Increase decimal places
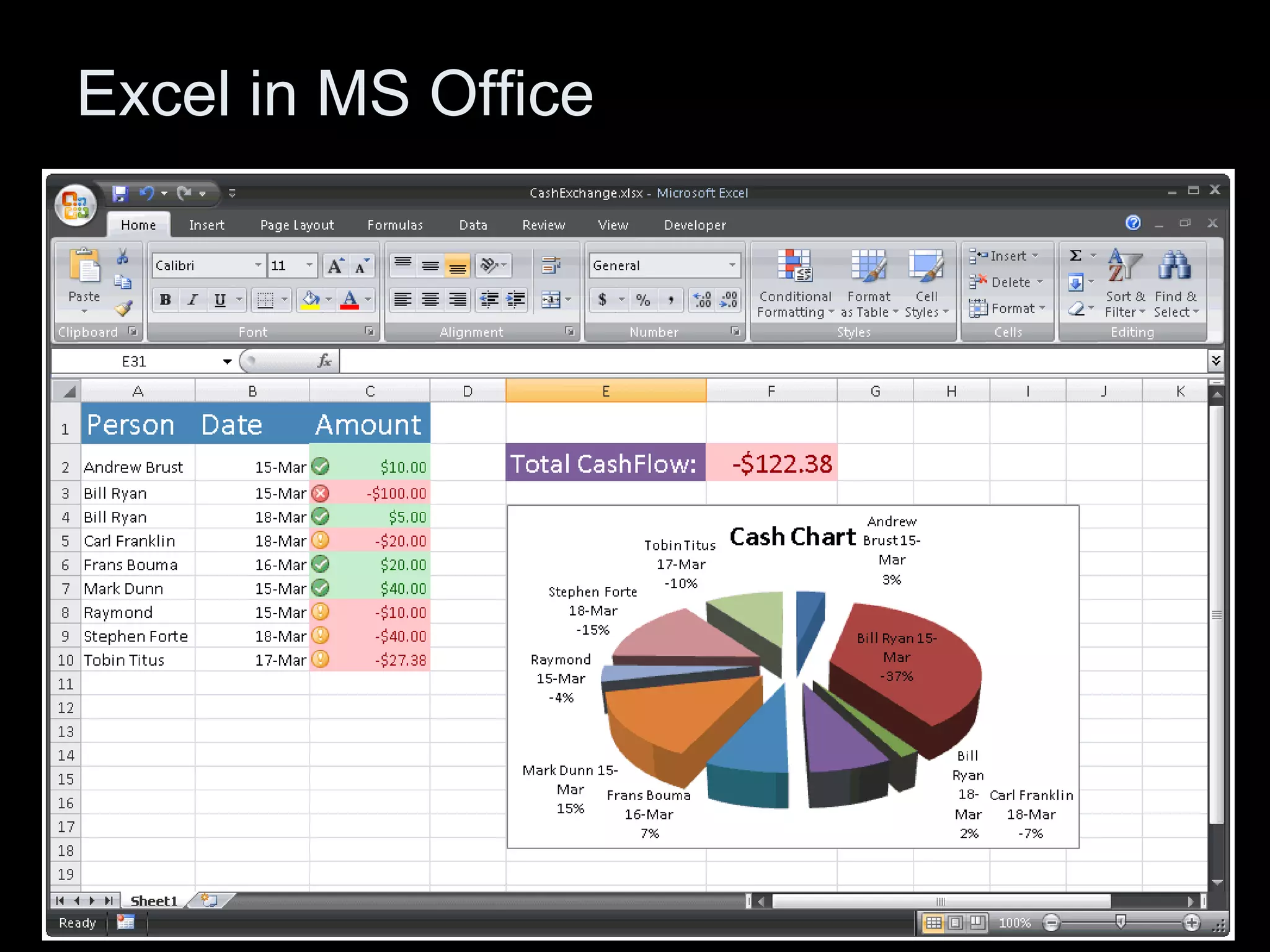The width and height of the screenshot is (1270, 952). (702, 301)
